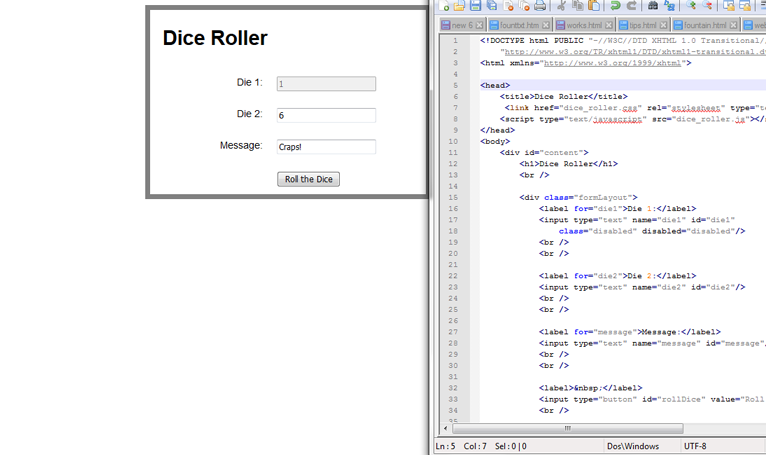Viewport: 766px width, 455px height.
Task: Click the horizontal scrollbar in the editor
Action: click(570, 428)
